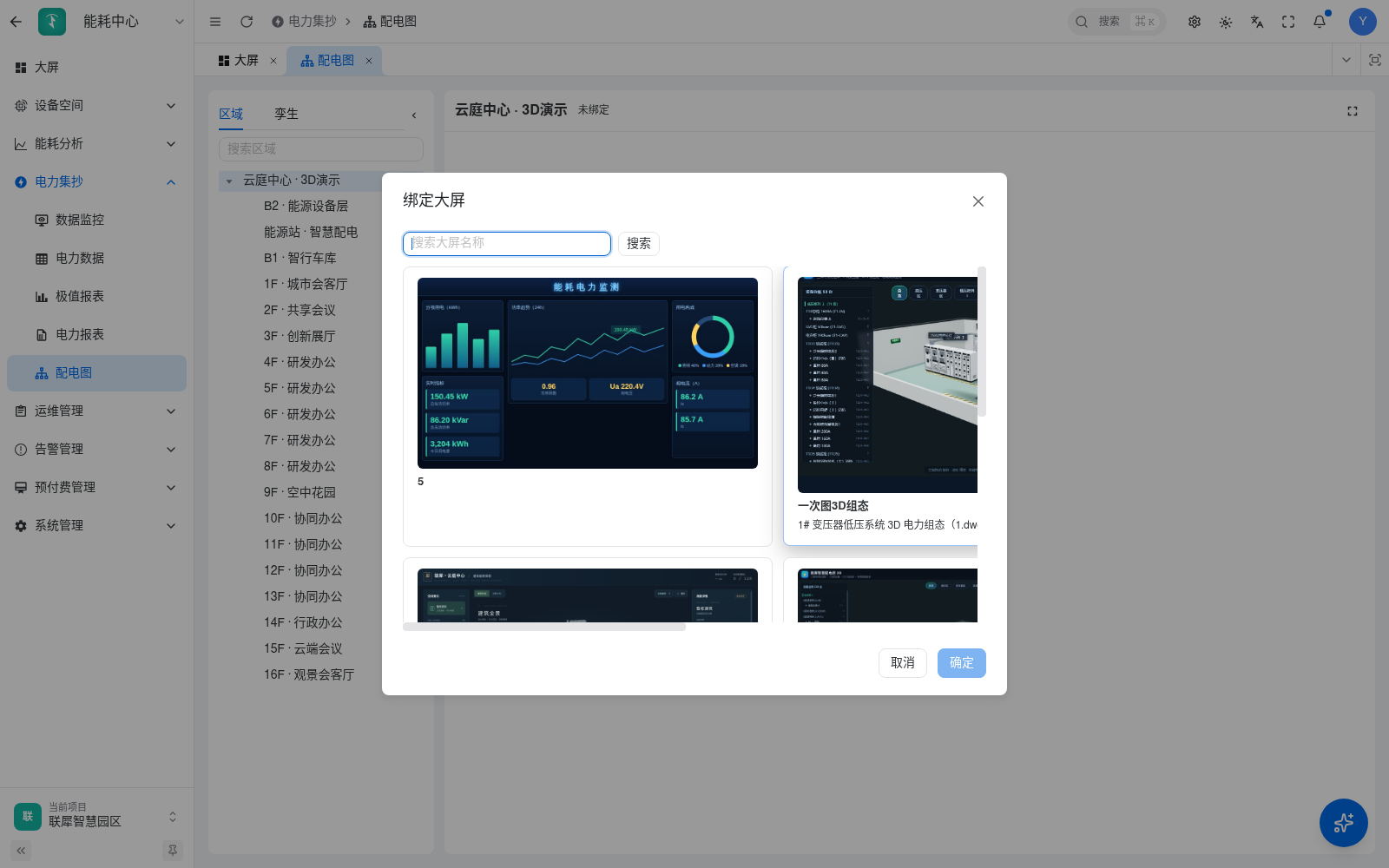Close the 配电图 tab
This screenshot has width=1389, height=868.
(369, 61)
